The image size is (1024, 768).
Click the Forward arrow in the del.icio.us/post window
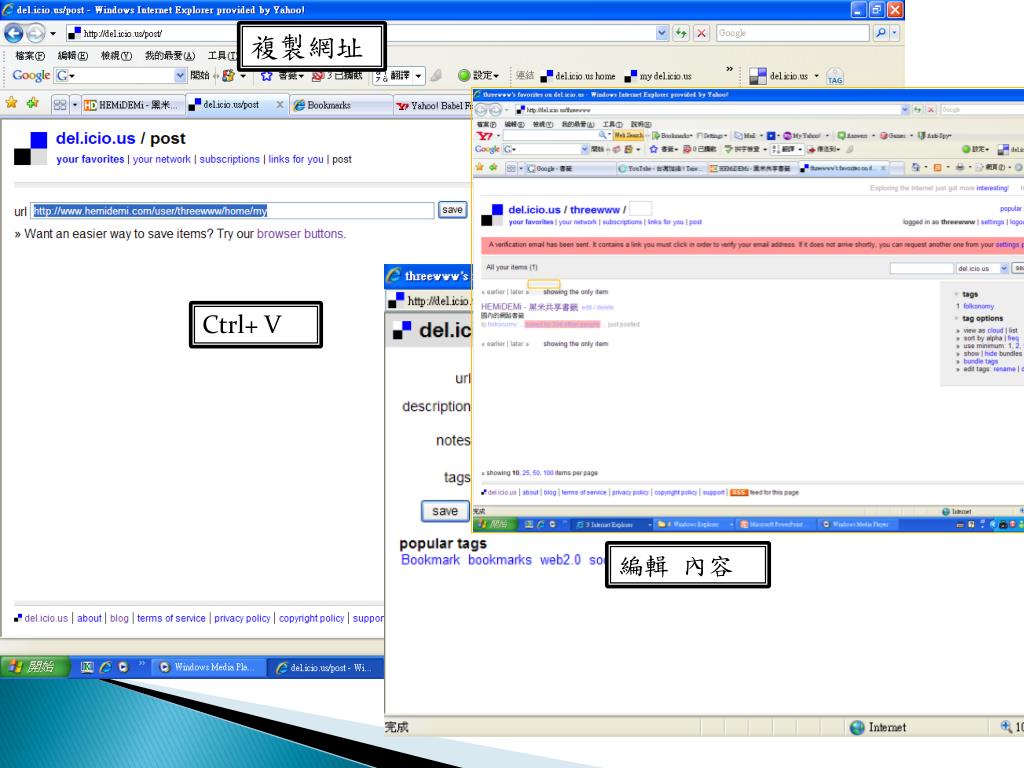tap(35, 33)
